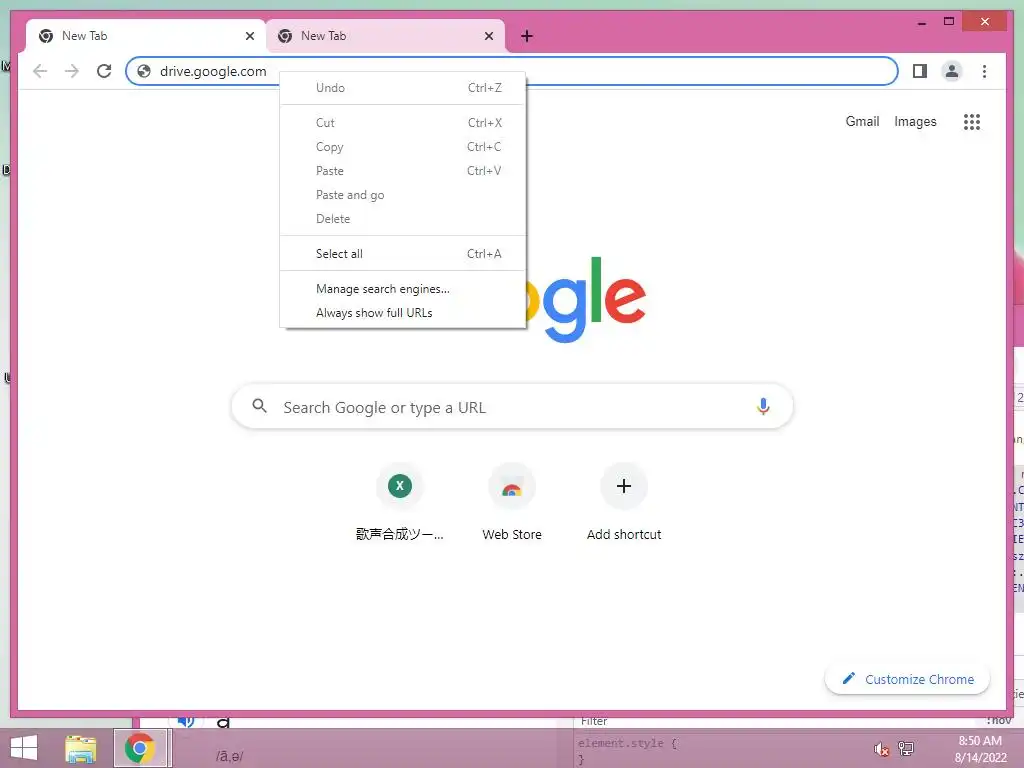Open the Gmail link
1024x768 pixels.
click(862, 121)
